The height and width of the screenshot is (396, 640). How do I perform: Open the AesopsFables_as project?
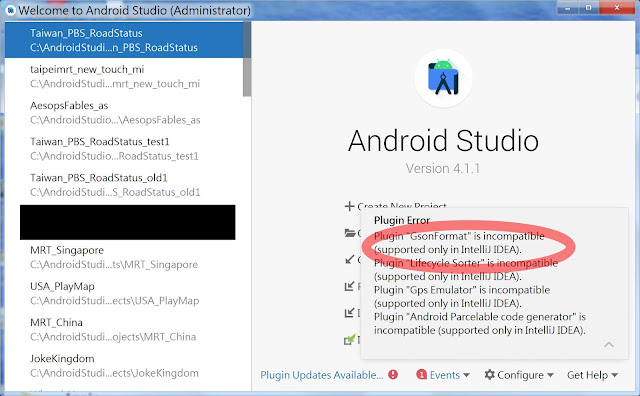[x=124, y=112]
